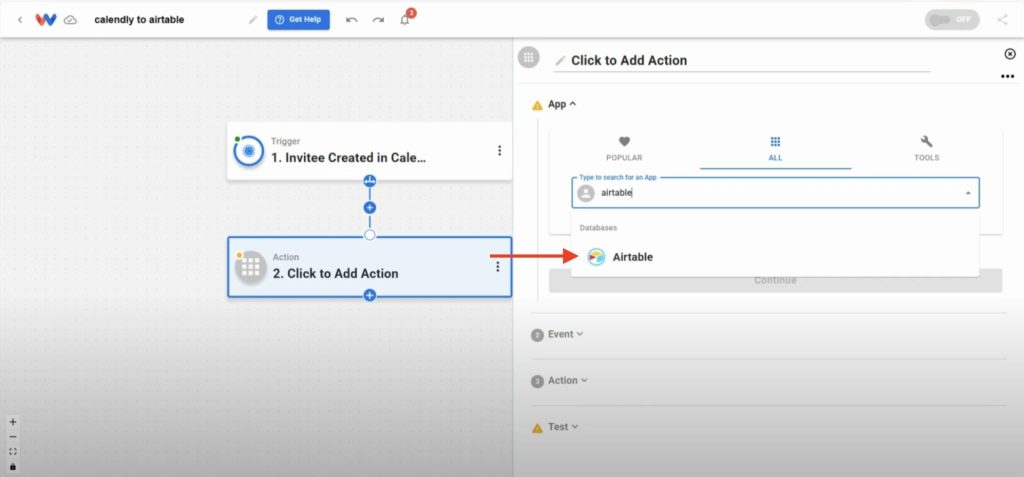Toggle canvas lock icon
Image resolution: width=1024 pixels, height=477 pixels.
[x=13, y=467]
